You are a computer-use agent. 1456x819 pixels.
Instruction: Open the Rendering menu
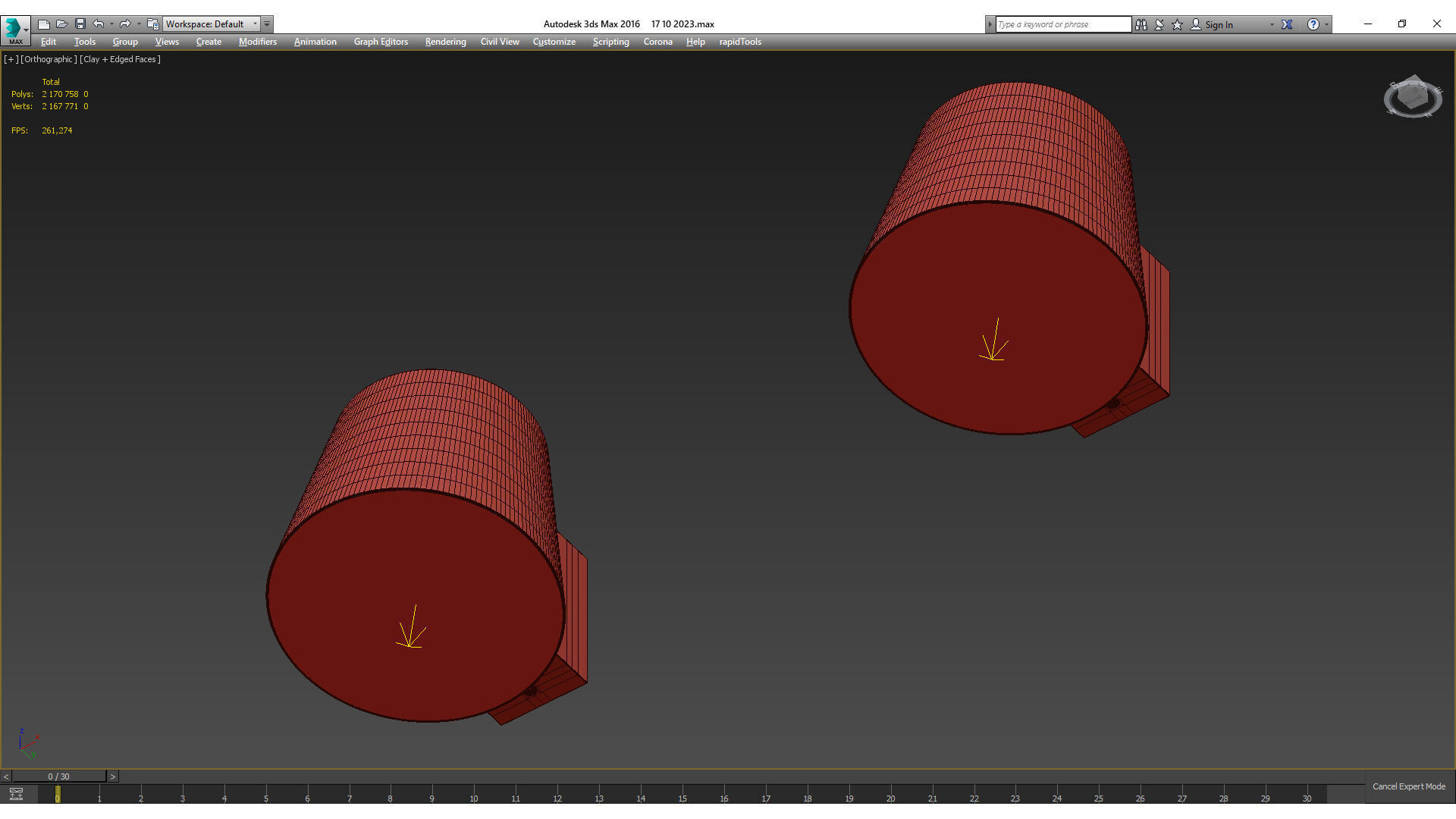(x=445, y=42)
